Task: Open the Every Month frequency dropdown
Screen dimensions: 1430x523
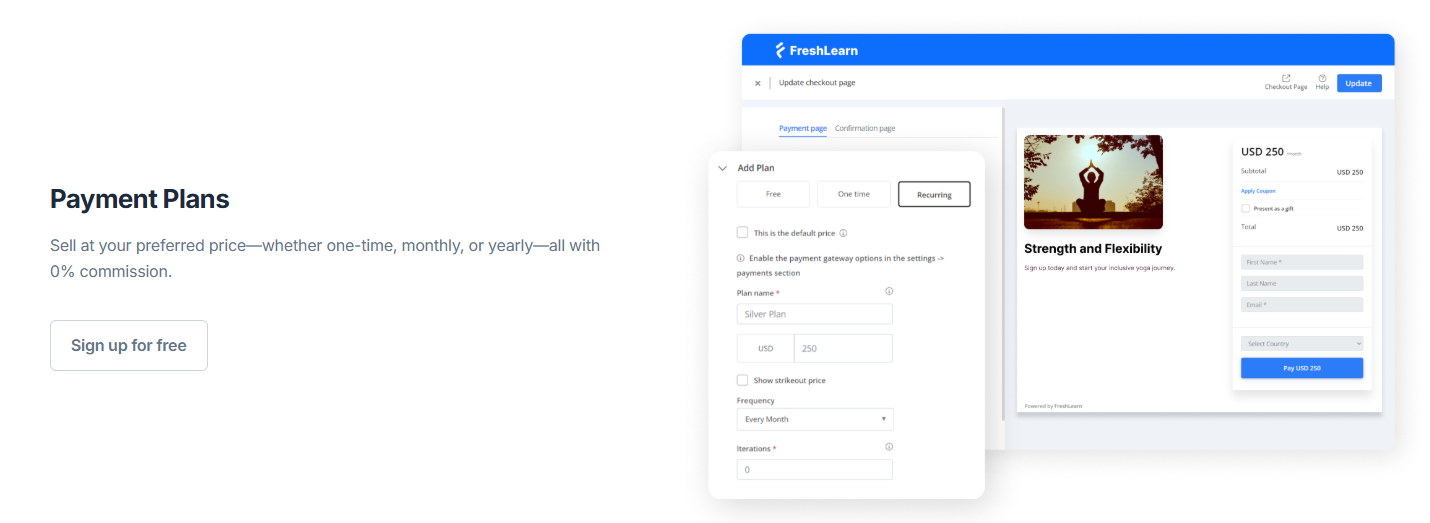Action: [815, 419]
